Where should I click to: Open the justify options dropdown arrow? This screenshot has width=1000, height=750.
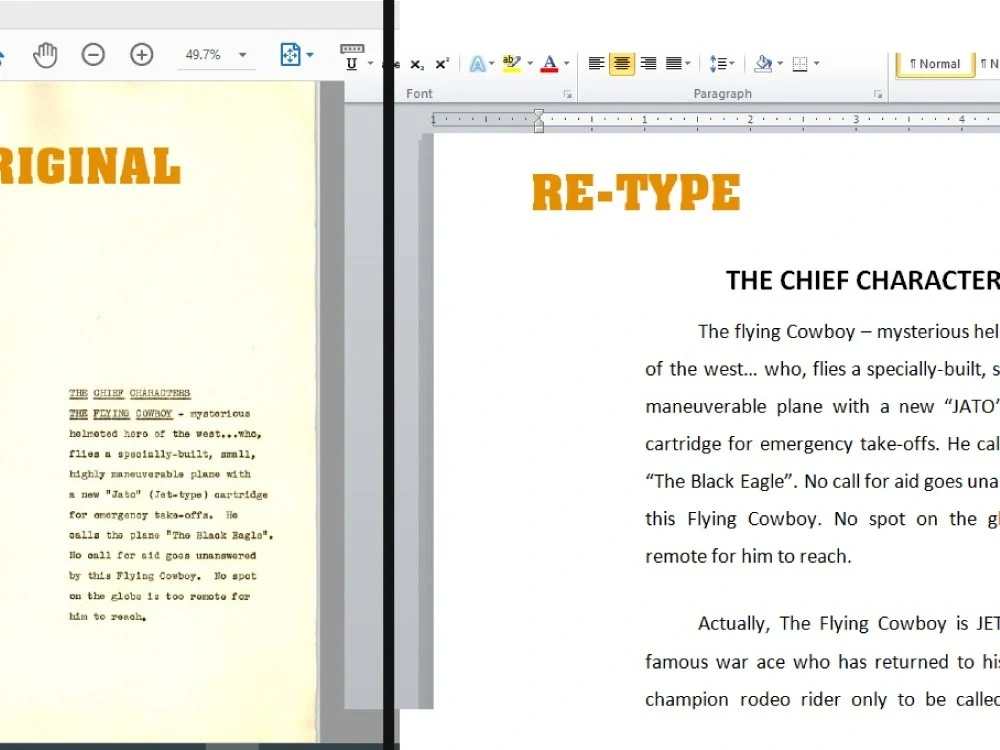688,63
